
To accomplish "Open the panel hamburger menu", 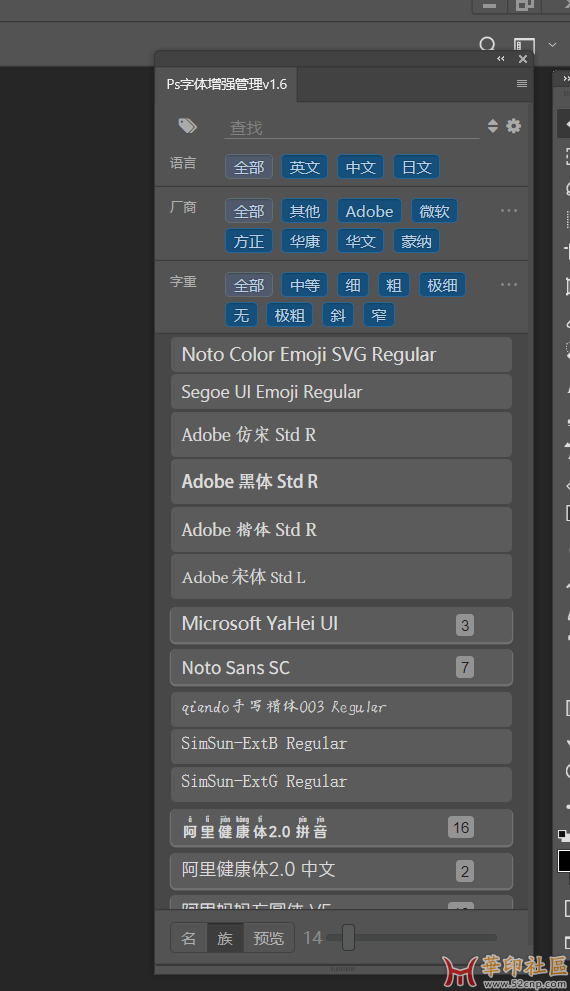I will point(522,83).
